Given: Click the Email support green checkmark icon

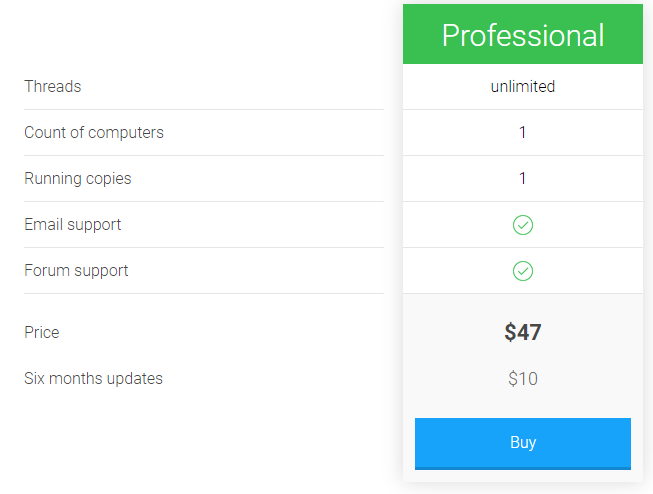Looking at the screenshot, I should tap(523, 225).
